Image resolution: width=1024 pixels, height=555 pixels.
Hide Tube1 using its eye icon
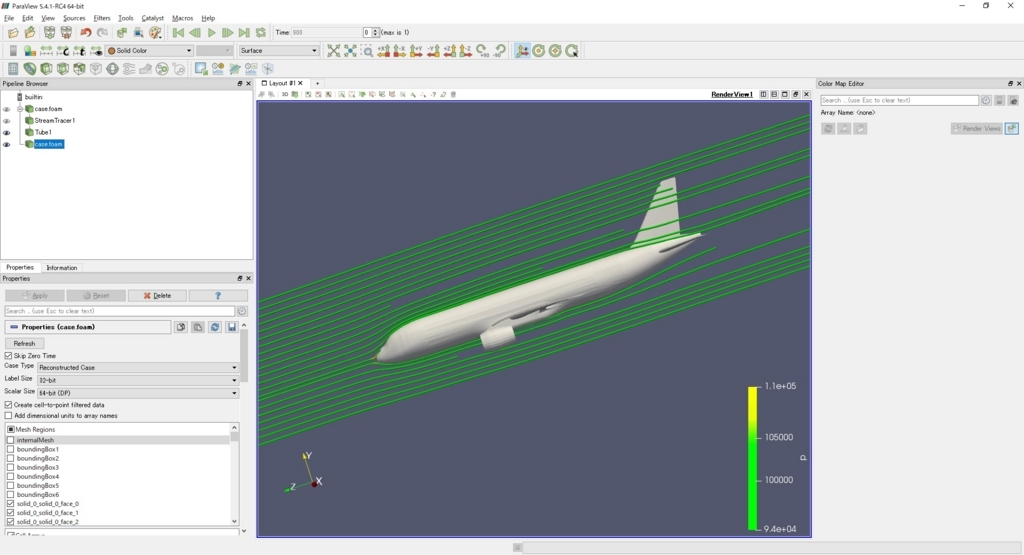tap(7, 133)
